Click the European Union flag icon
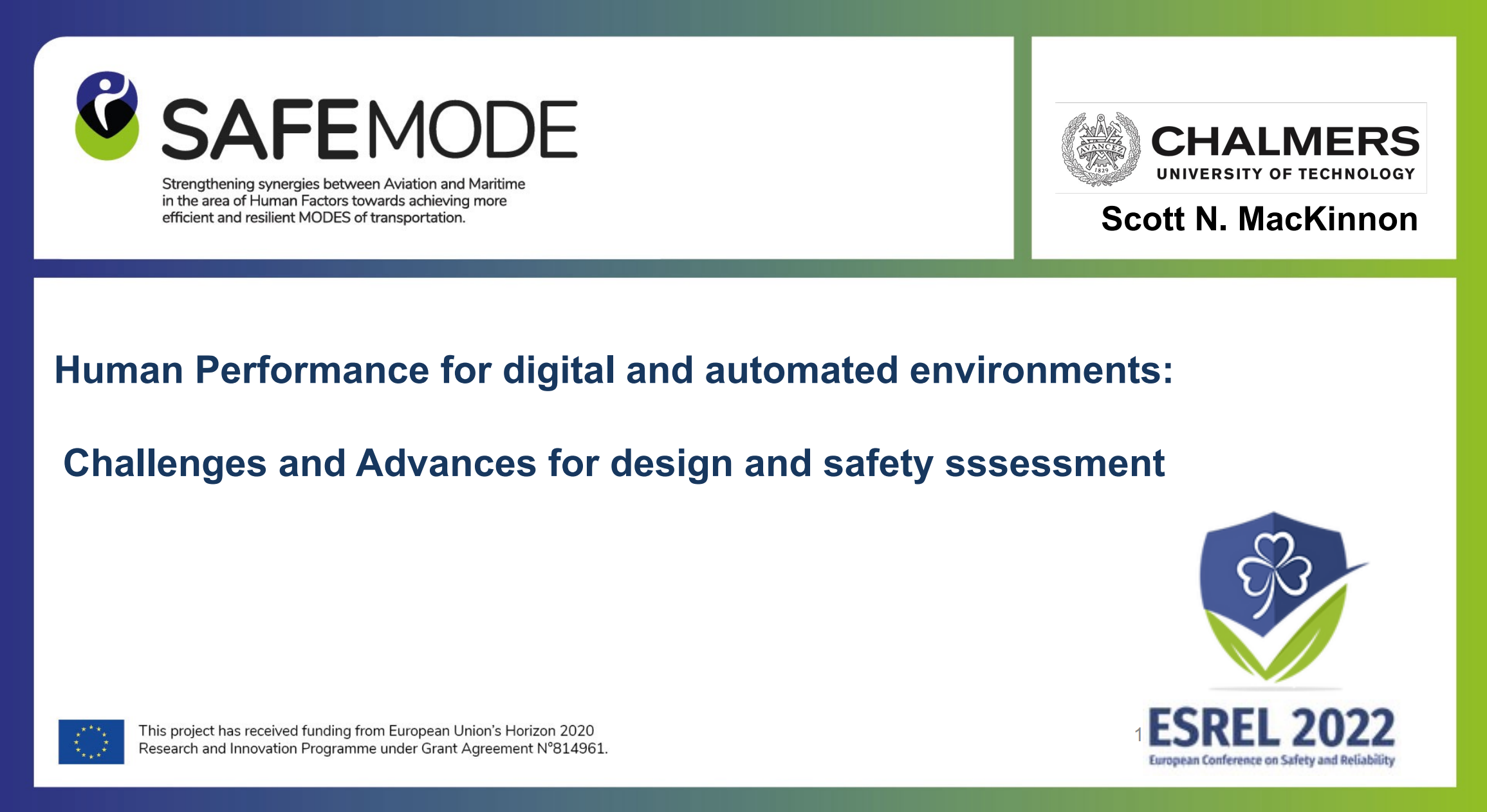 click(x=91, y=741)
